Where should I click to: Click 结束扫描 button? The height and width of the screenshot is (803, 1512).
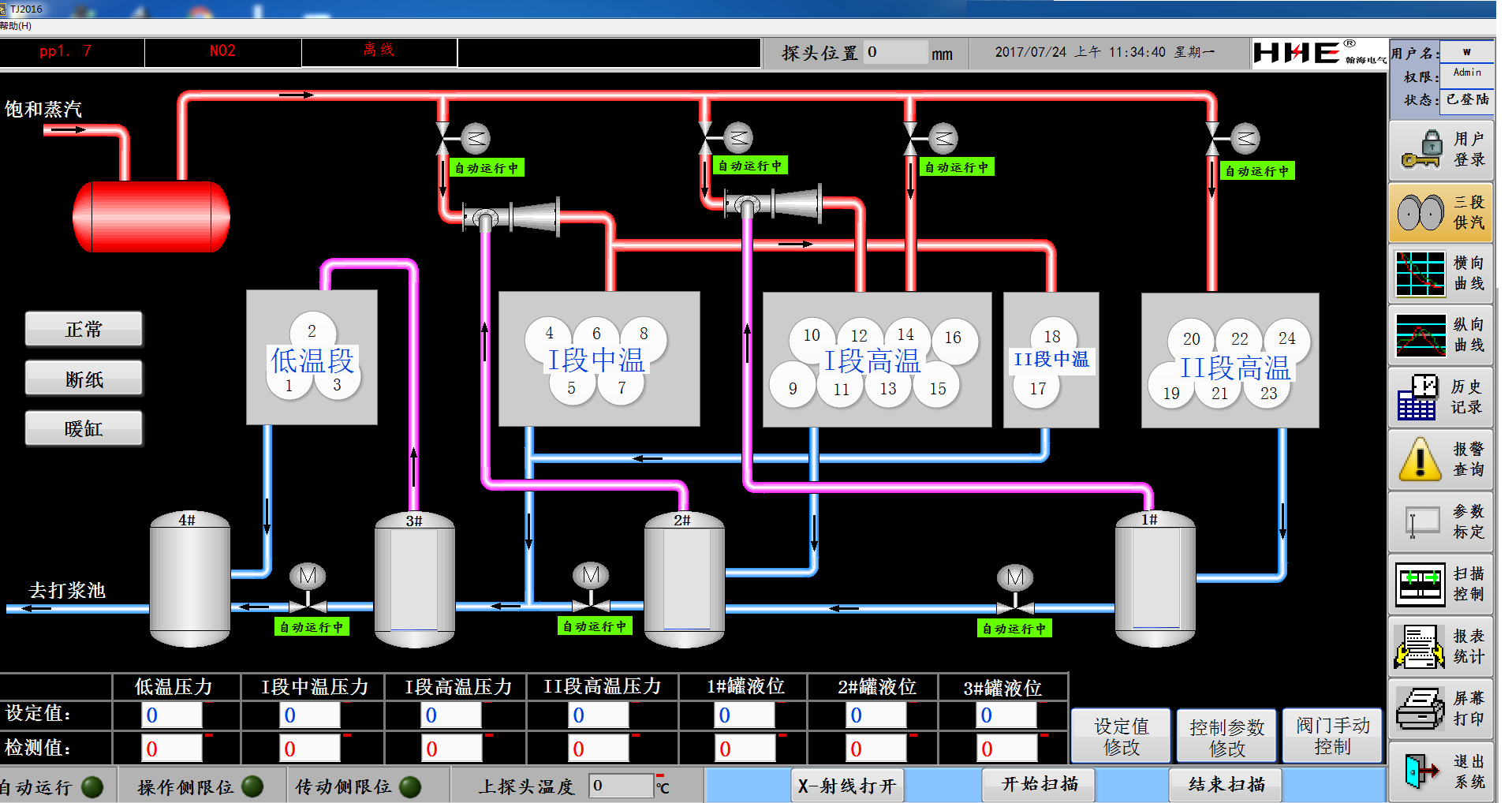pos(1226,784)
